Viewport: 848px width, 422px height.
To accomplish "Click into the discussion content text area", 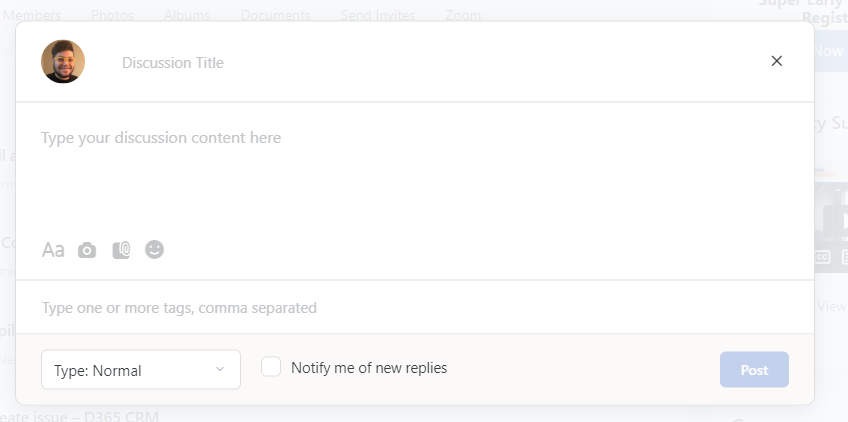I will [415, 173].
